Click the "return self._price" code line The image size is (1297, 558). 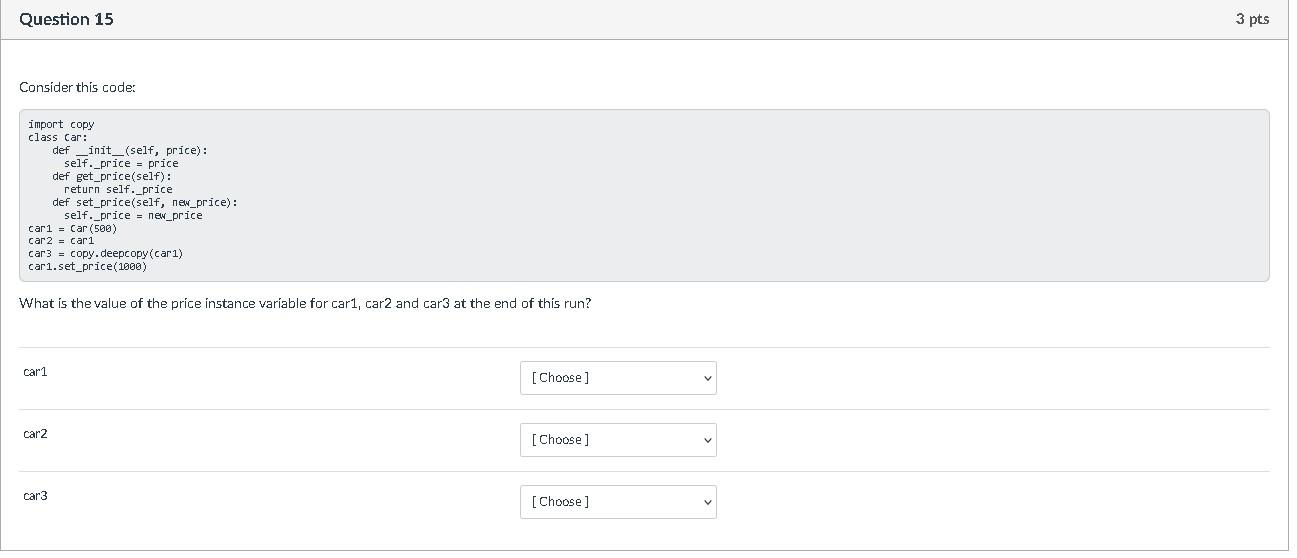[118, 189]
